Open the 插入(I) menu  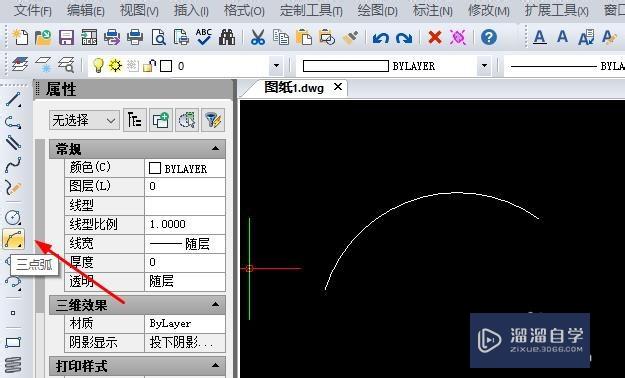tap(191, 10)
